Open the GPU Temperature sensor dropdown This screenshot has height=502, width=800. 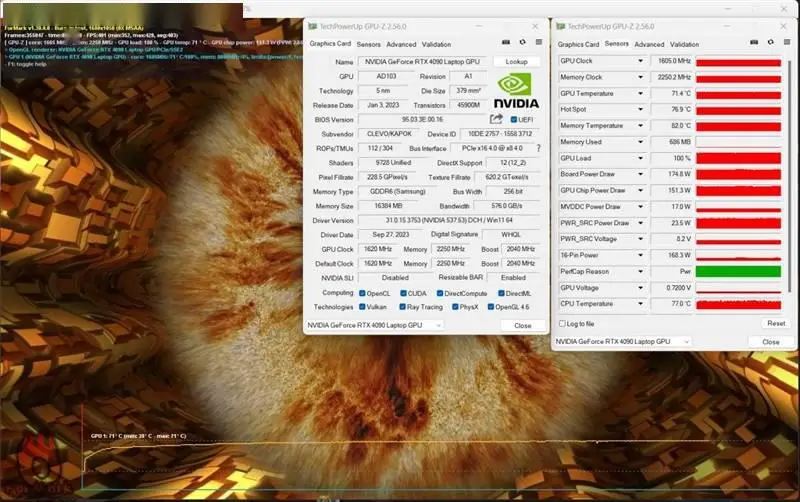[x=641, y=93]
